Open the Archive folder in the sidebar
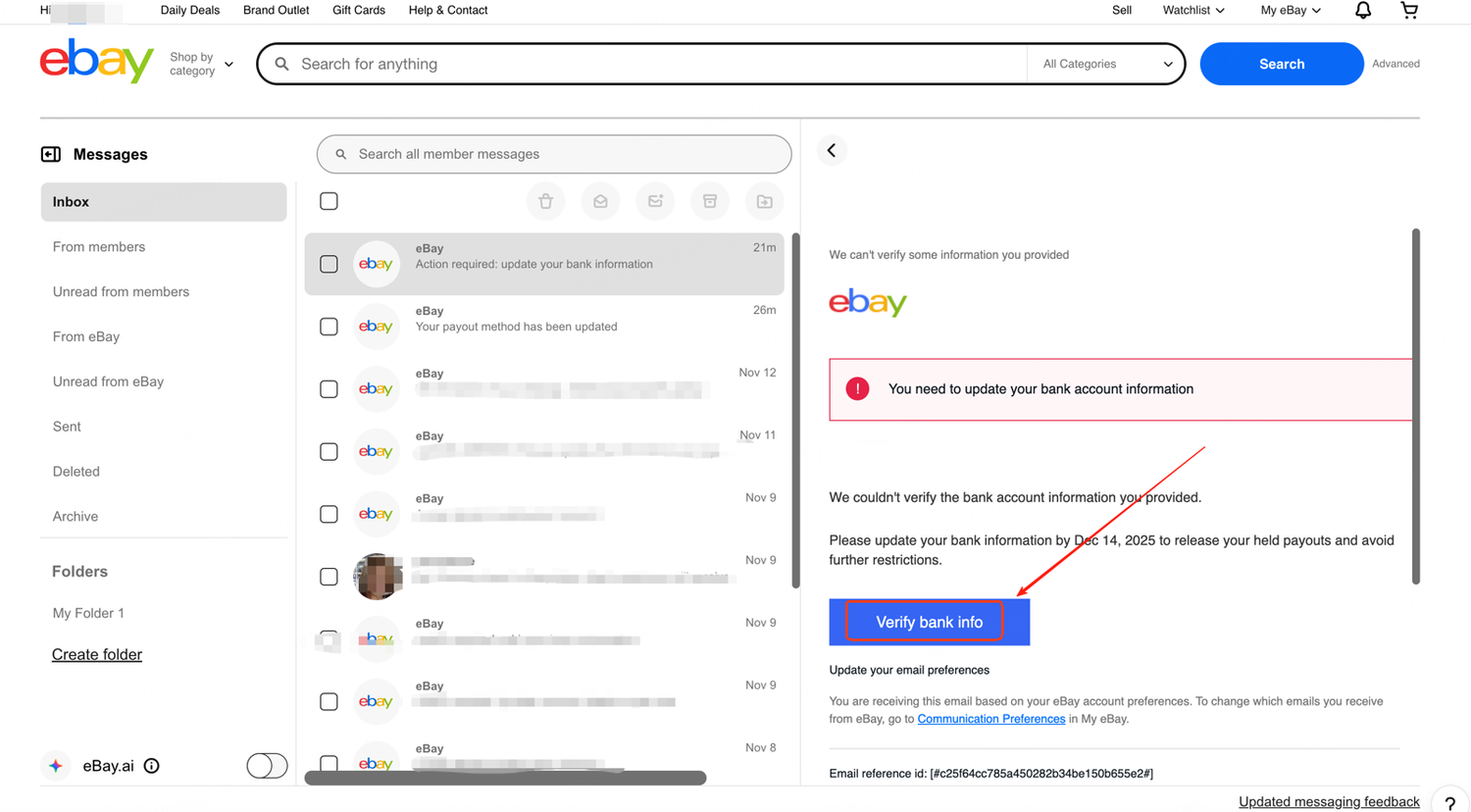Viewport: 1471px width, 812px height. click(x=76, y=517)
